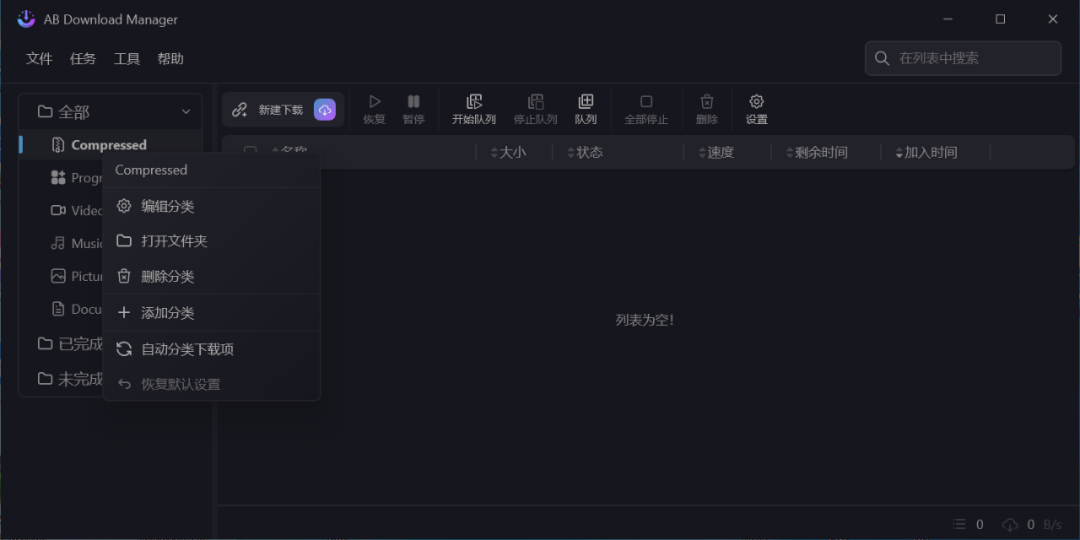Sort by 状态 column header
Viewport: 1080px width, 540px height.
point(585,152)
